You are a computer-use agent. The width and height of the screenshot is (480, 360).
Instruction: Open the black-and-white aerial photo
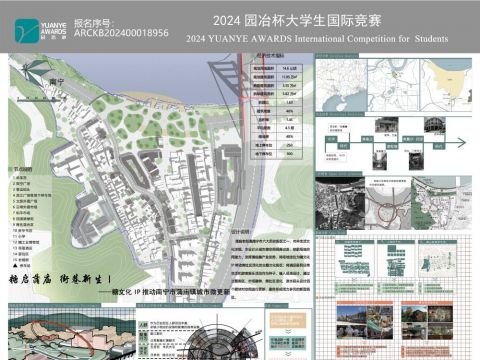click(340, 203)
